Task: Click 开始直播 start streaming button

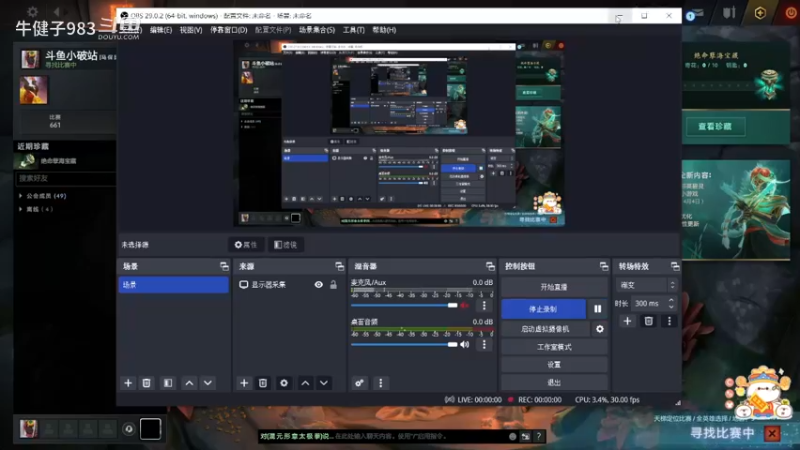Action: 554,287
